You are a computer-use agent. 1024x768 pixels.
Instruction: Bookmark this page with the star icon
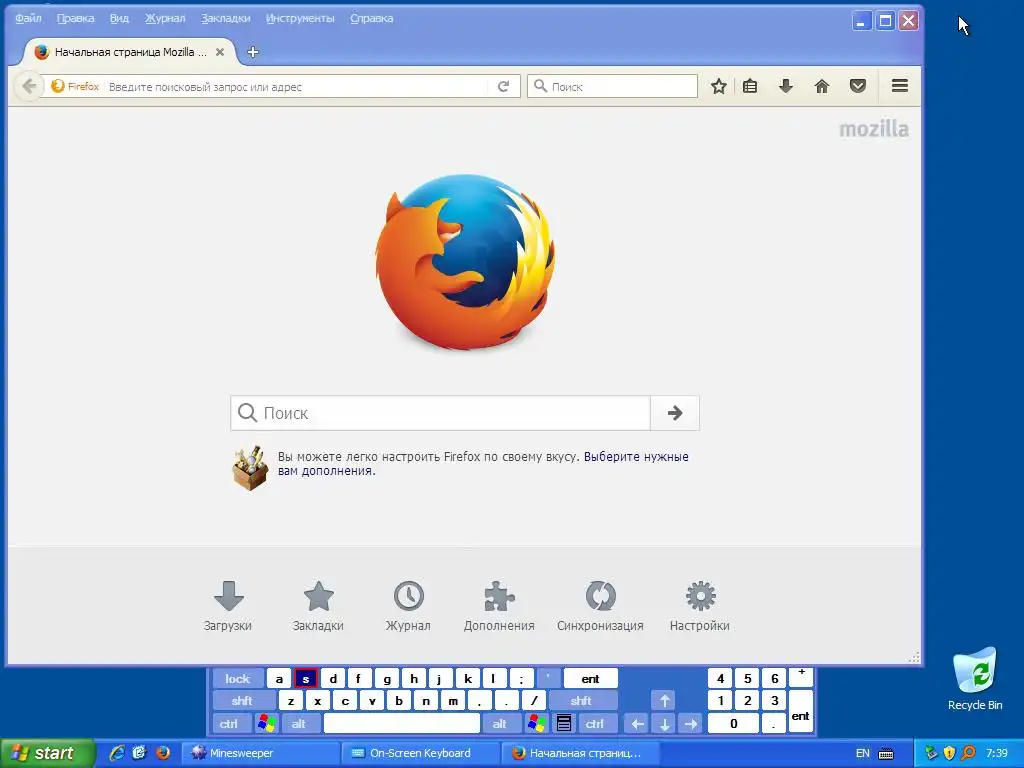click(x=719, y=86)
